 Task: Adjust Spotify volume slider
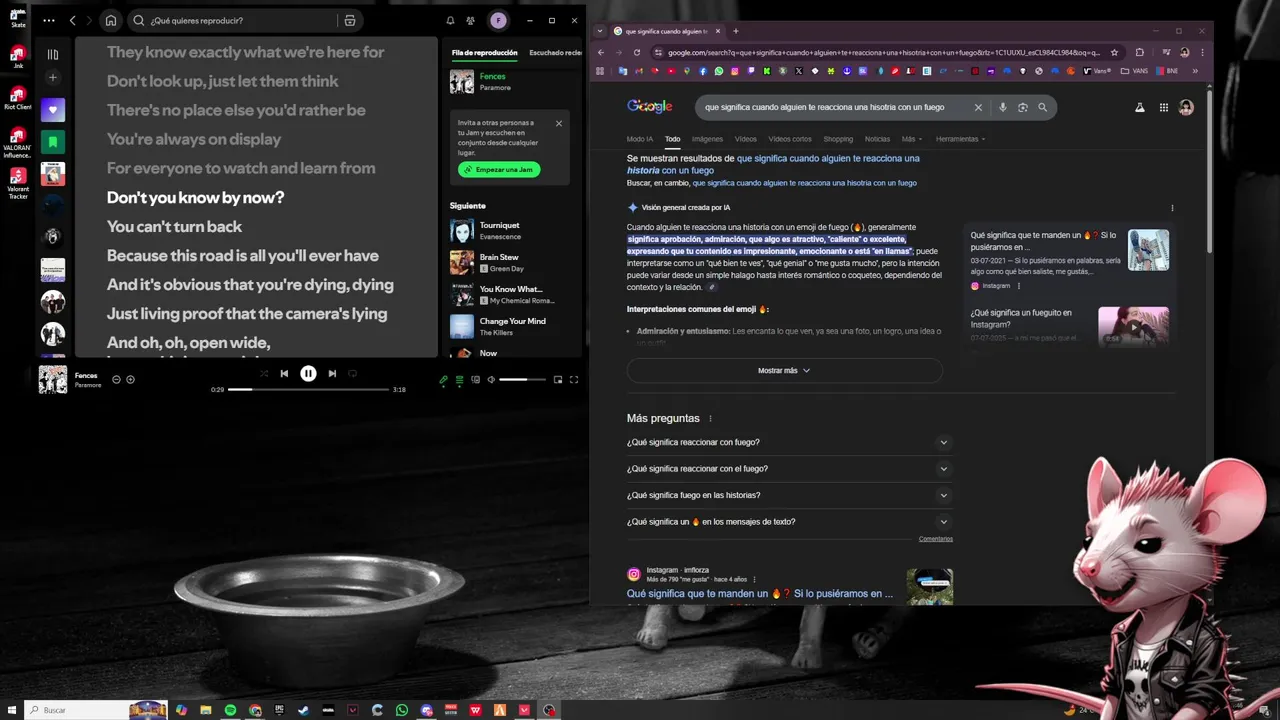click(522, 380)
